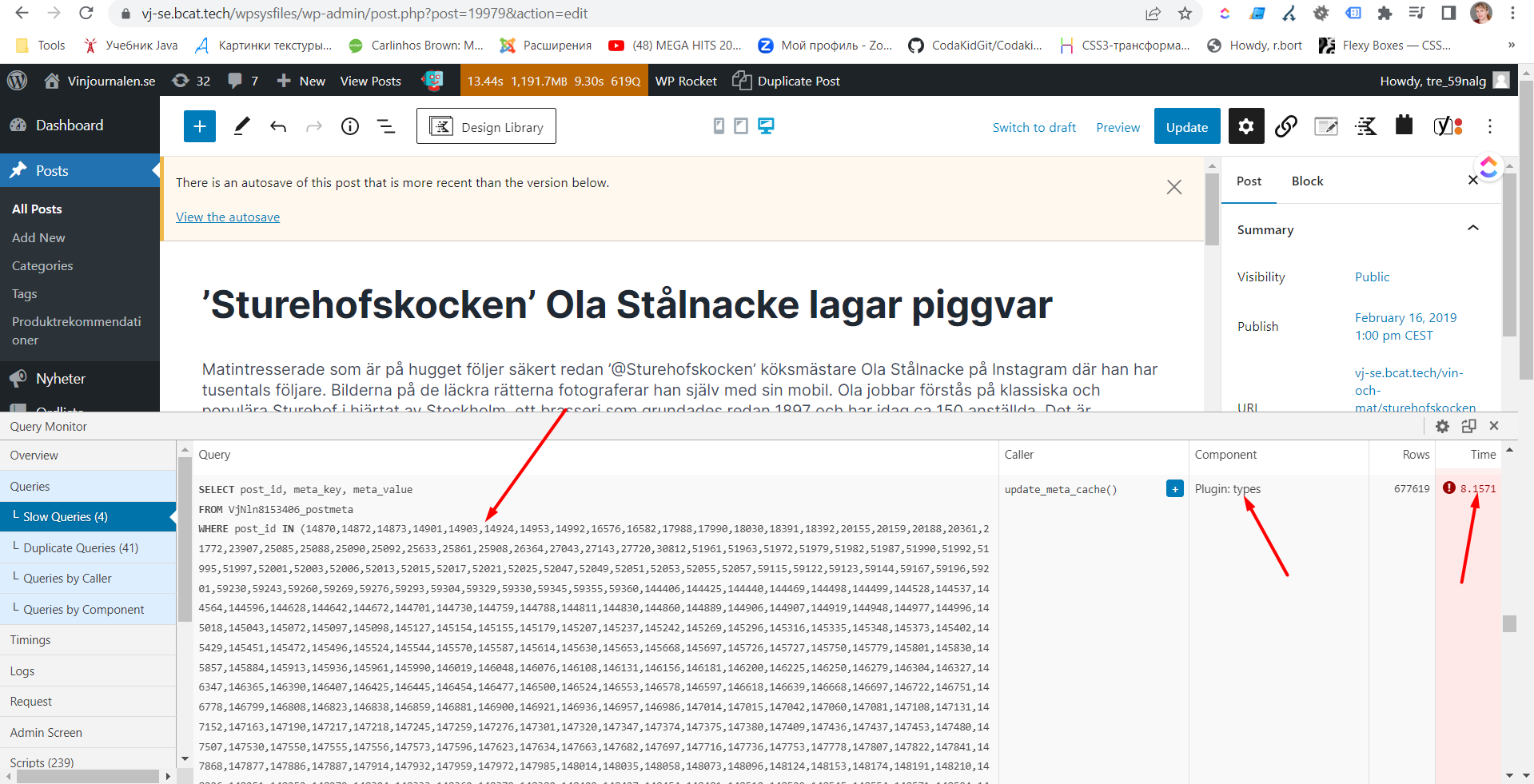Open the document Details info icon
Viewport: 1534px width, 784px height.
point(350,126)
